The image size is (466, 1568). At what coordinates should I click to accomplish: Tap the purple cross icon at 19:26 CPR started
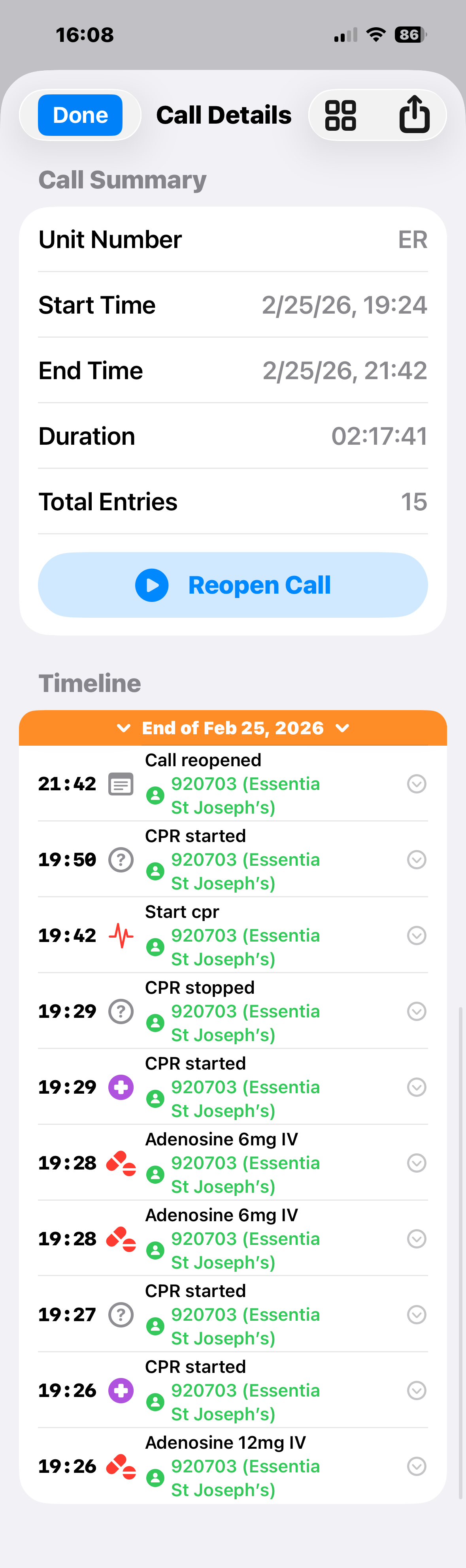pos(121,1390)
